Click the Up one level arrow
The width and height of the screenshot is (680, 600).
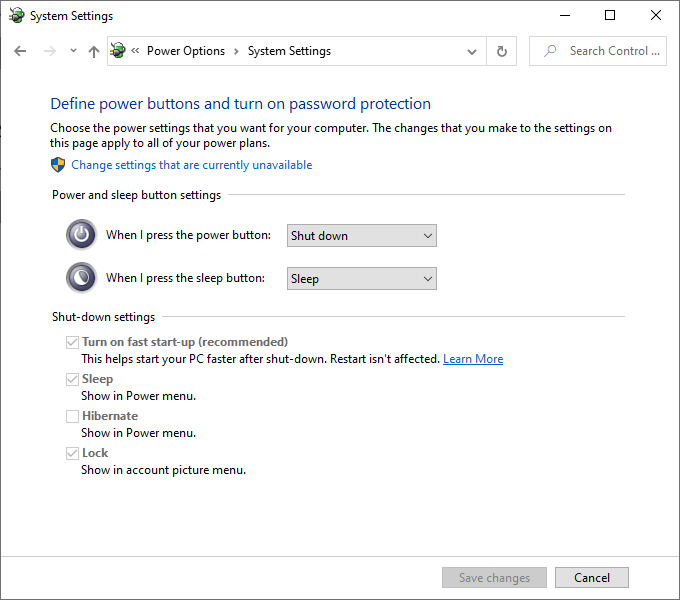[x=94, y=51]
